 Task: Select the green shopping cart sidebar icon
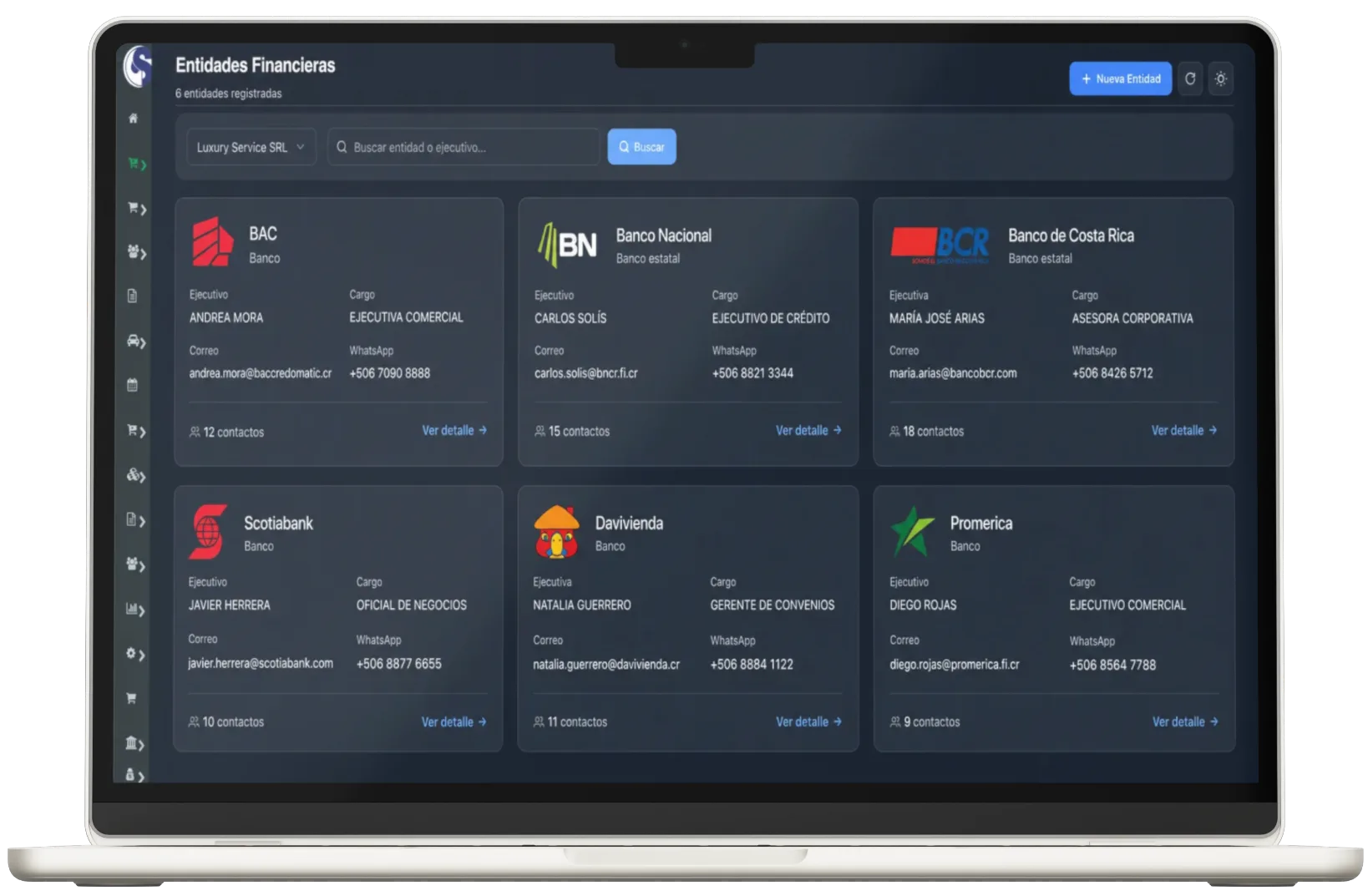pyautogui.click(x=136, y=164)
